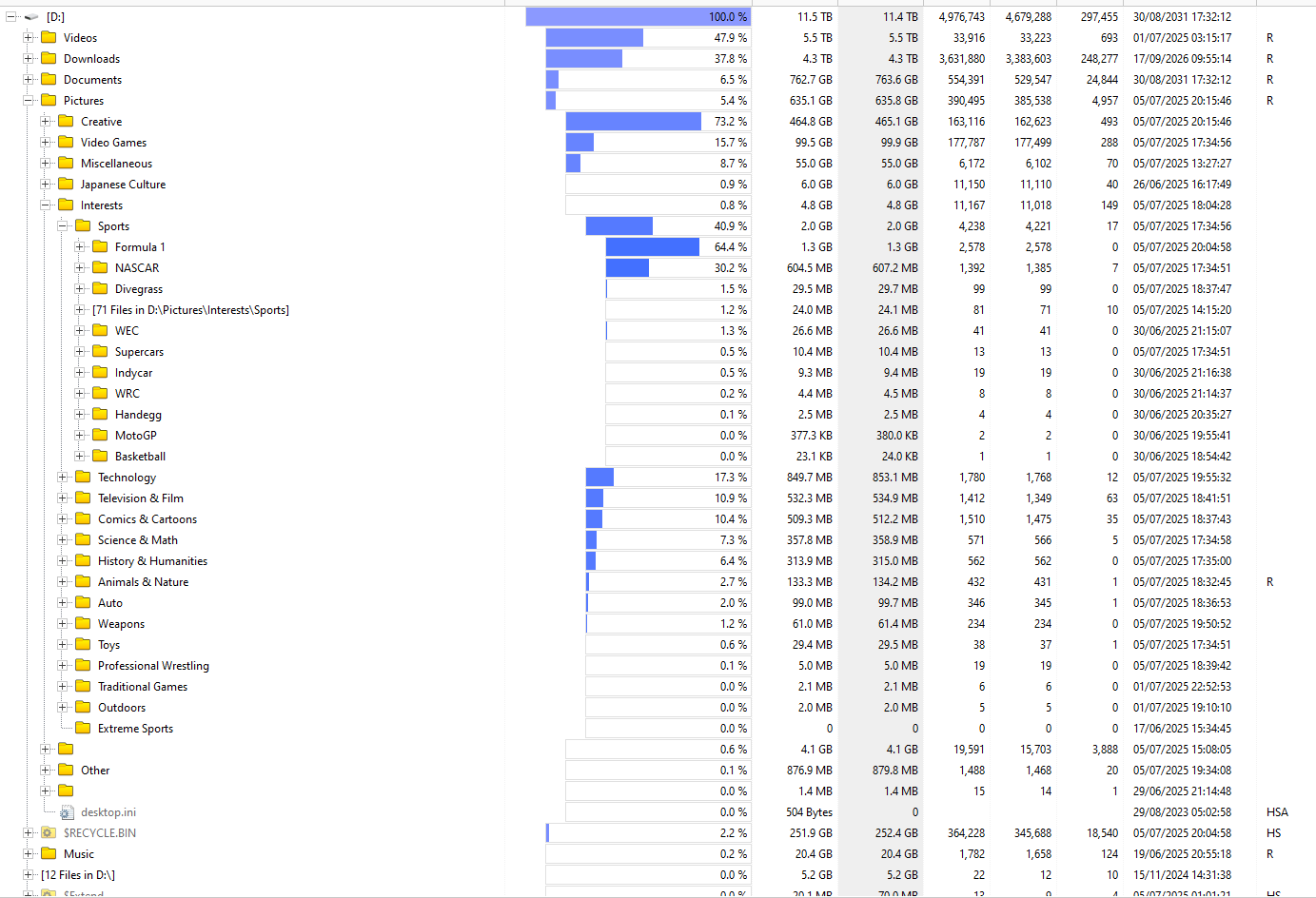Click the 30/08/2031 17:32:12 date for D:
The height and width of the screenshot is (898, 1316).
(1182, 17)
